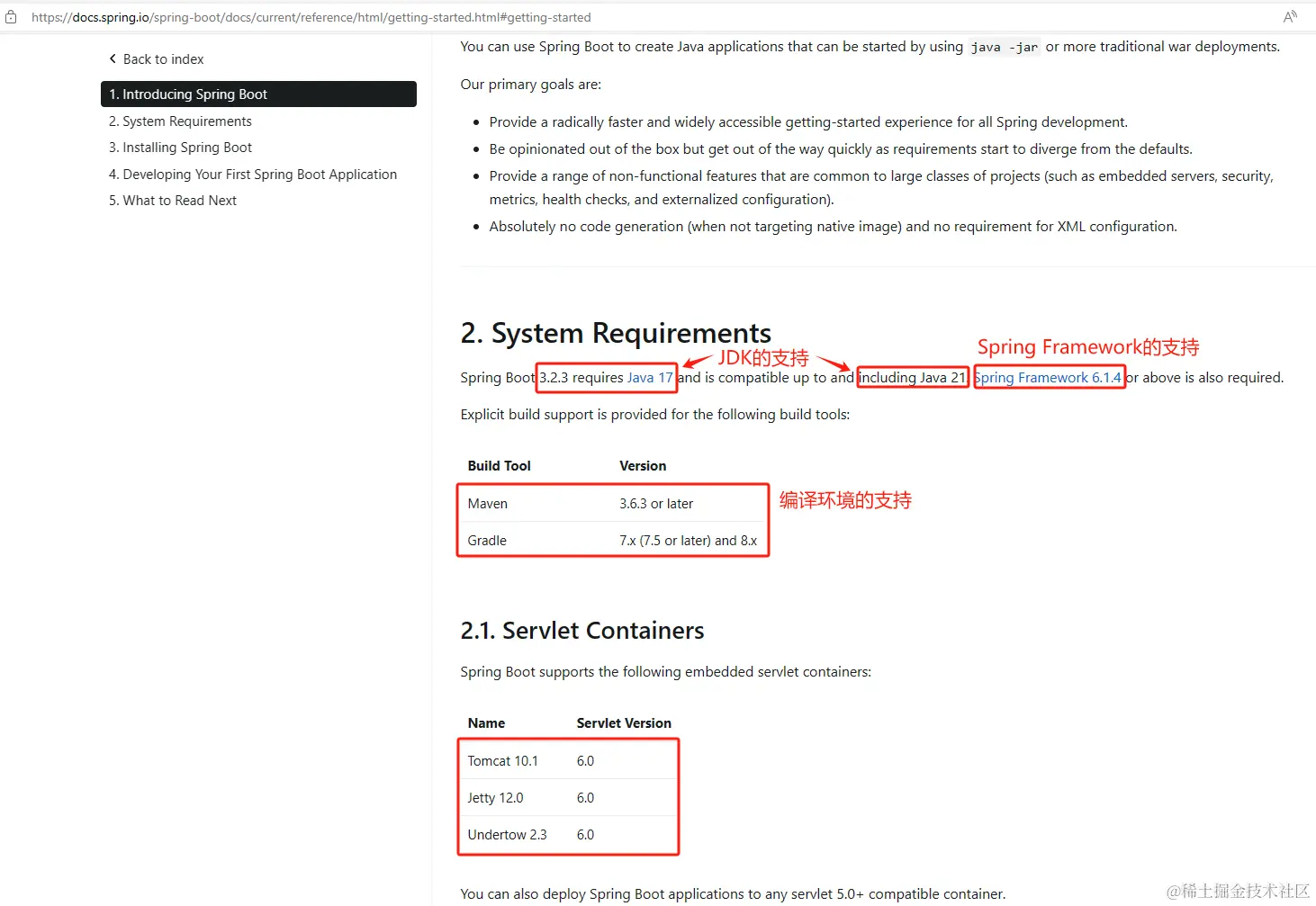Click the bullet starting Be opinionated out of the box
The image size is (1316, 906).
point(841,149)
